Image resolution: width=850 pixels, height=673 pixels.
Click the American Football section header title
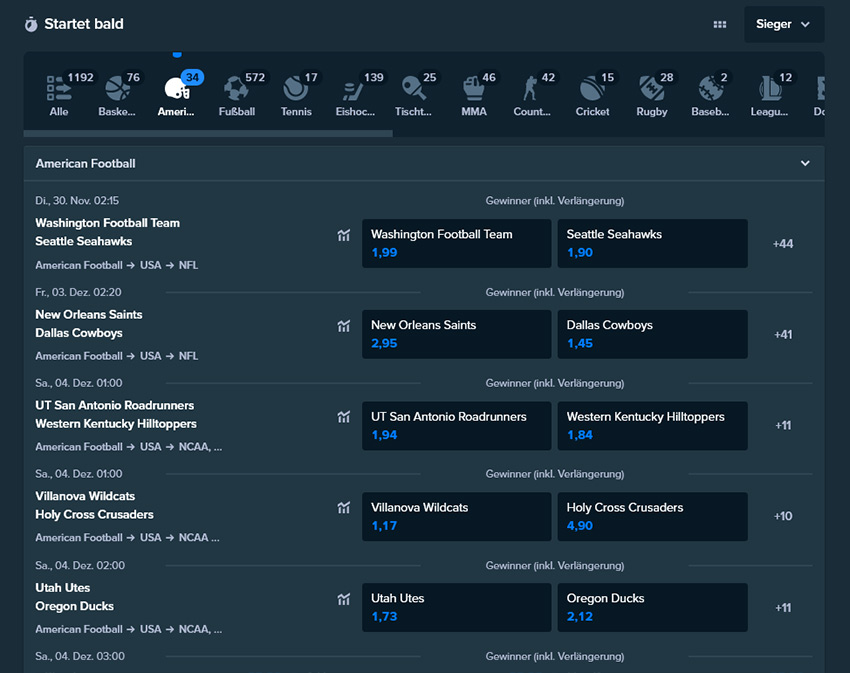pos(85,163)
